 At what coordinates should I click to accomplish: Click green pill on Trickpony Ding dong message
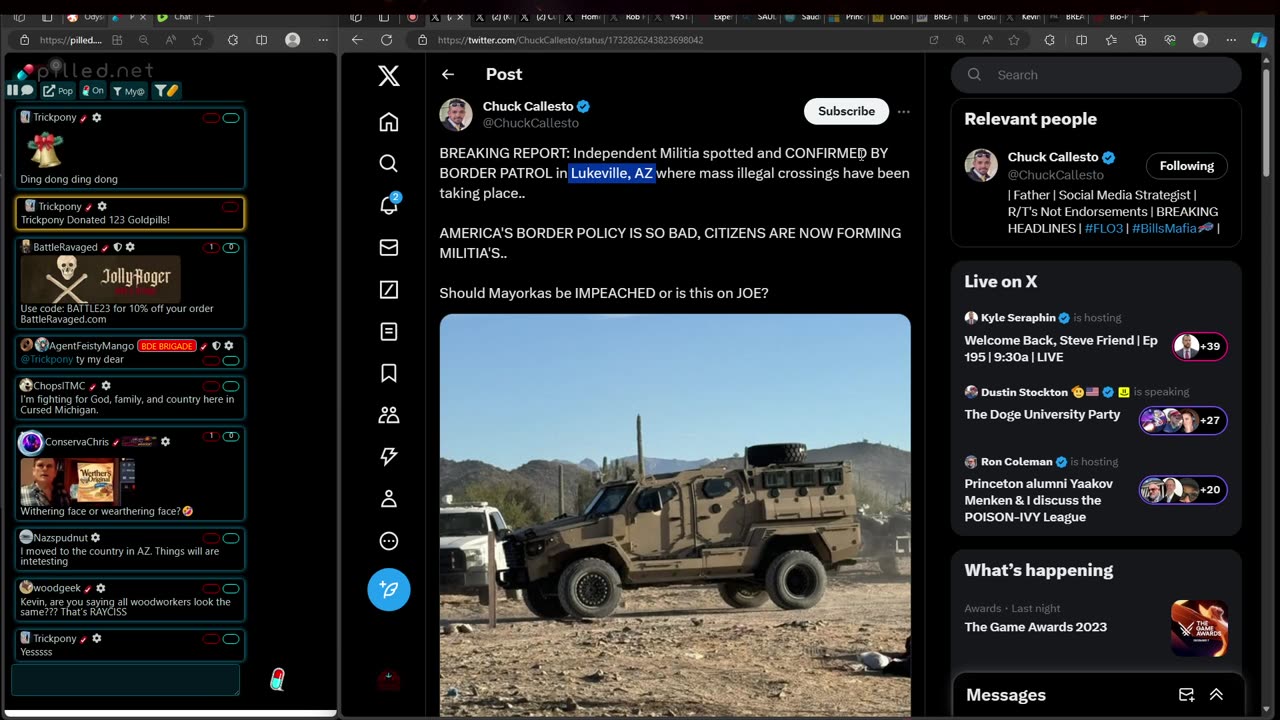point(231,118)
